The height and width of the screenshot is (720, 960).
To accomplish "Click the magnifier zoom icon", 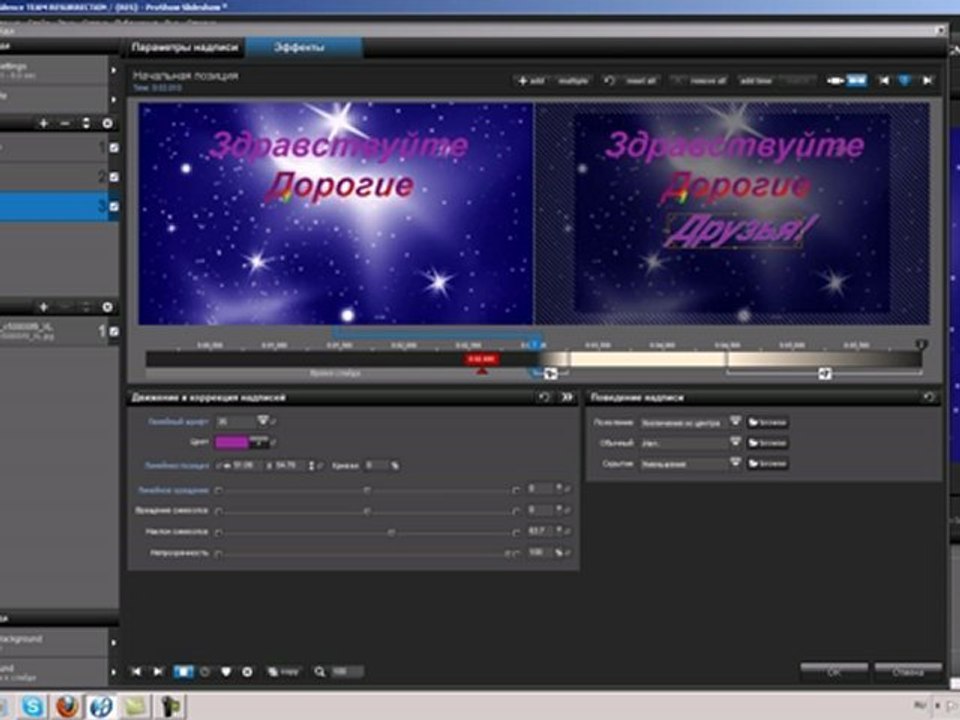I will click(x=320, y=672).
